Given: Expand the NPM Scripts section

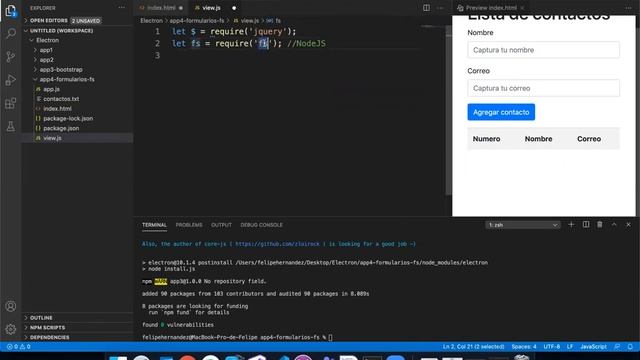Looking at the screenshot, I should (78, 327).
